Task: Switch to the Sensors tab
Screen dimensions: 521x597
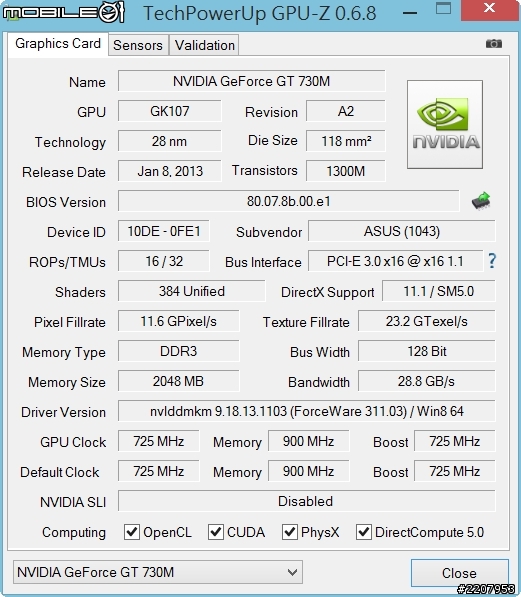Action: tap(138, 45)
